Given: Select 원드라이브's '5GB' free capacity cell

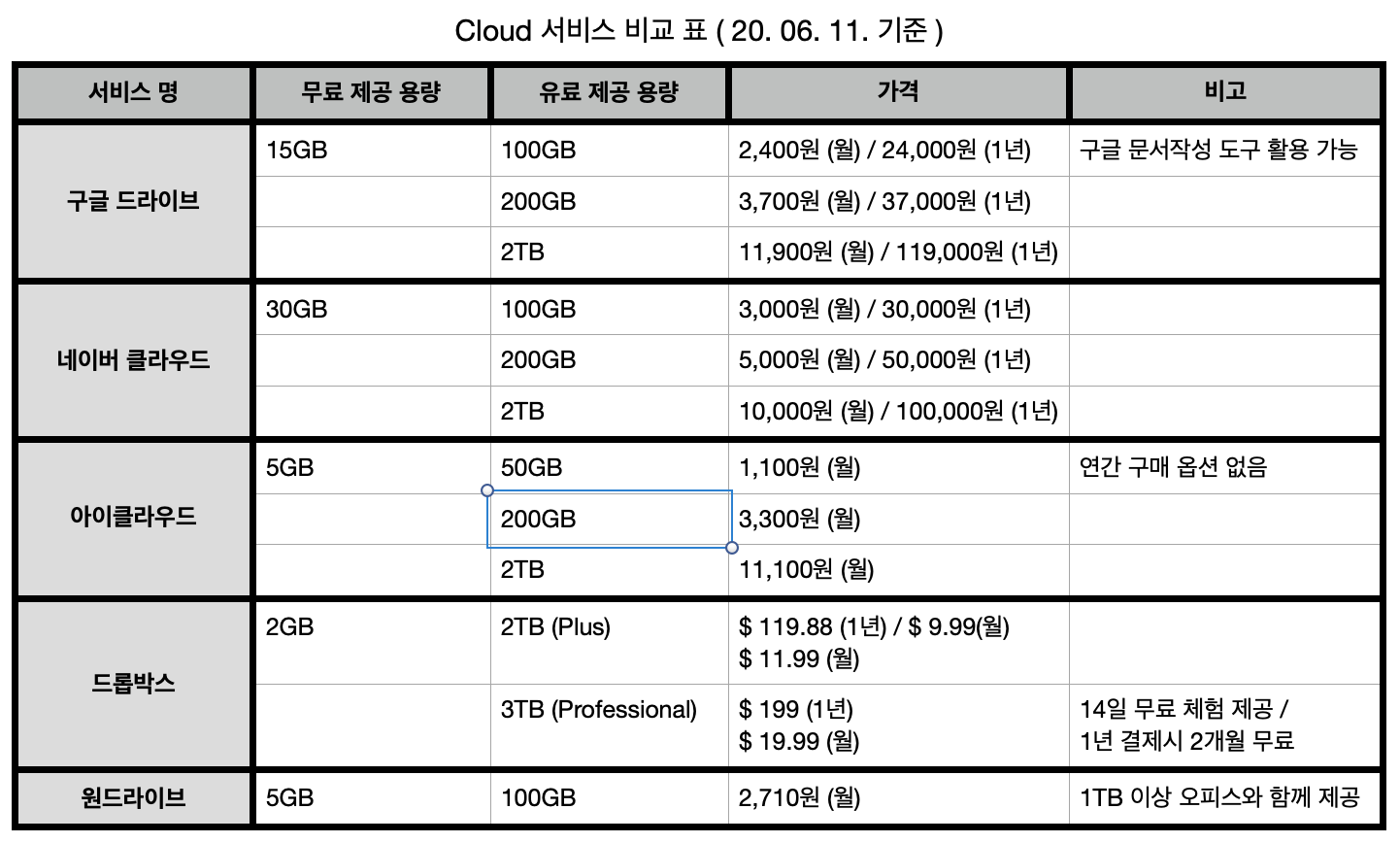Looking at the screenshot, I should tap(372, 798).
